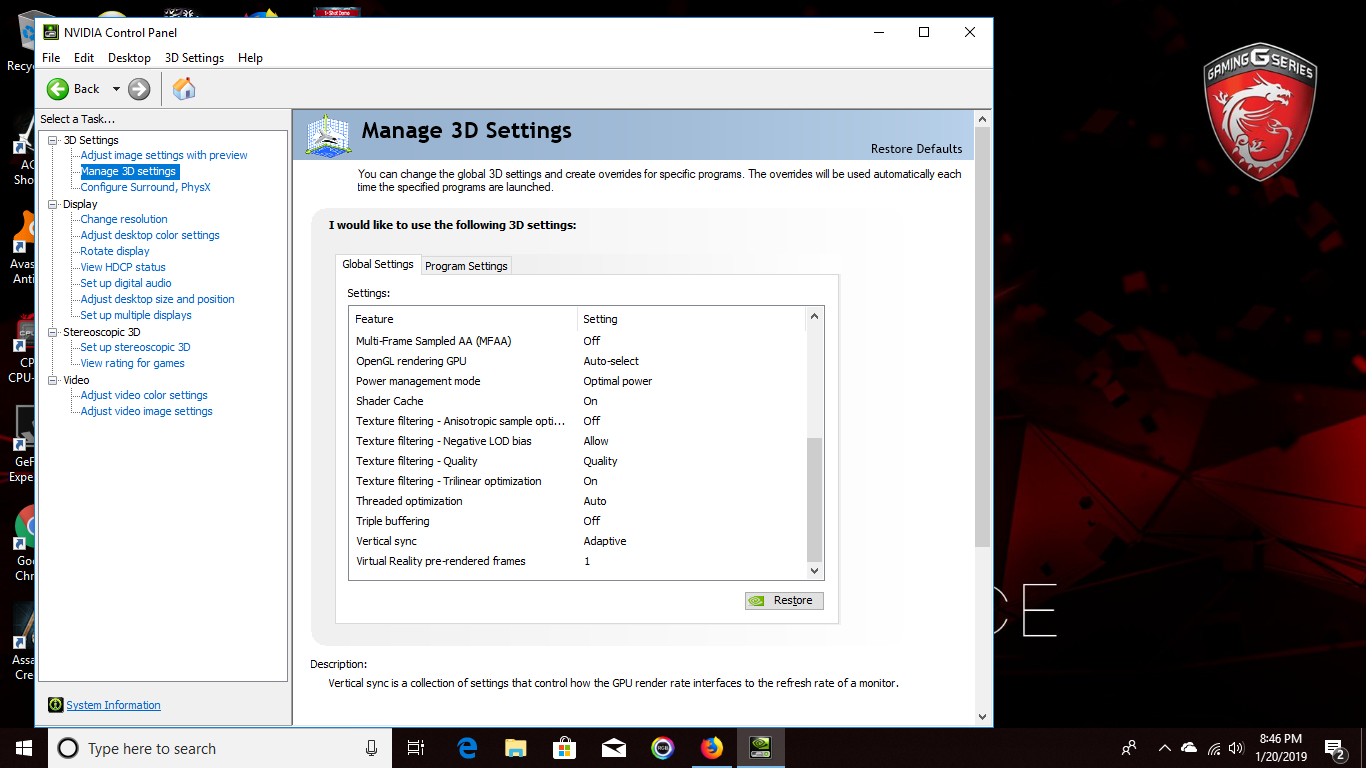This screenshot has height=768, width=1366.
Task: Open Adjust desktop size and position
Action: point(157,299)
